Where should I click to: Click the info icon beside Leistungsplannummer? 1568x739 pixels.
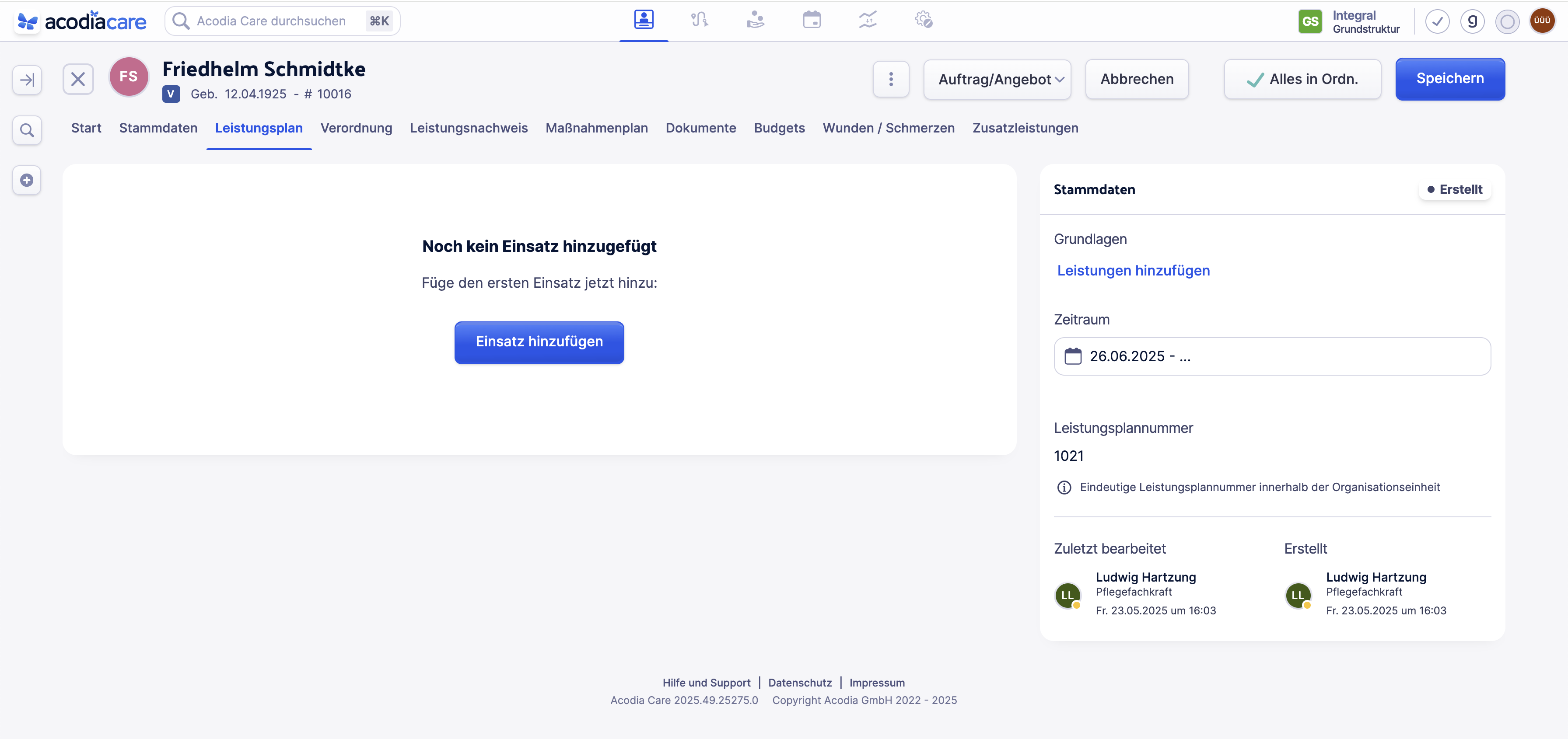point(1064,487)
